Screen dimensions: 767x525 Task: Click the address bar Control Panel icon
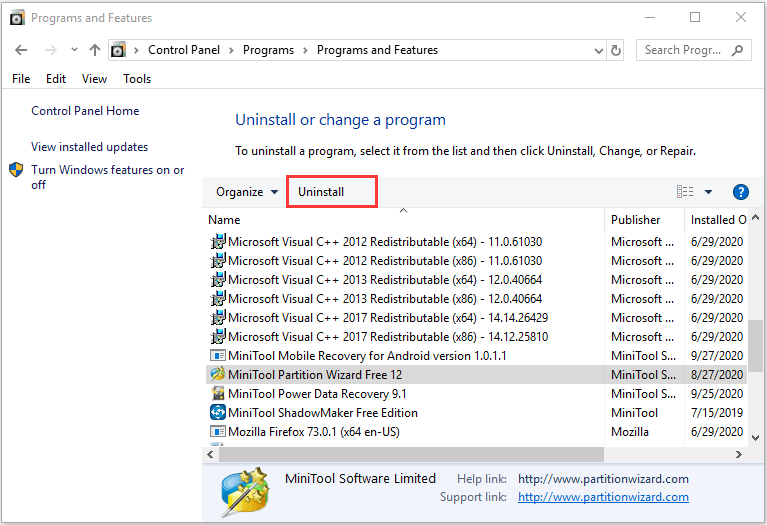pyautogui.click(x=118, y=50)
